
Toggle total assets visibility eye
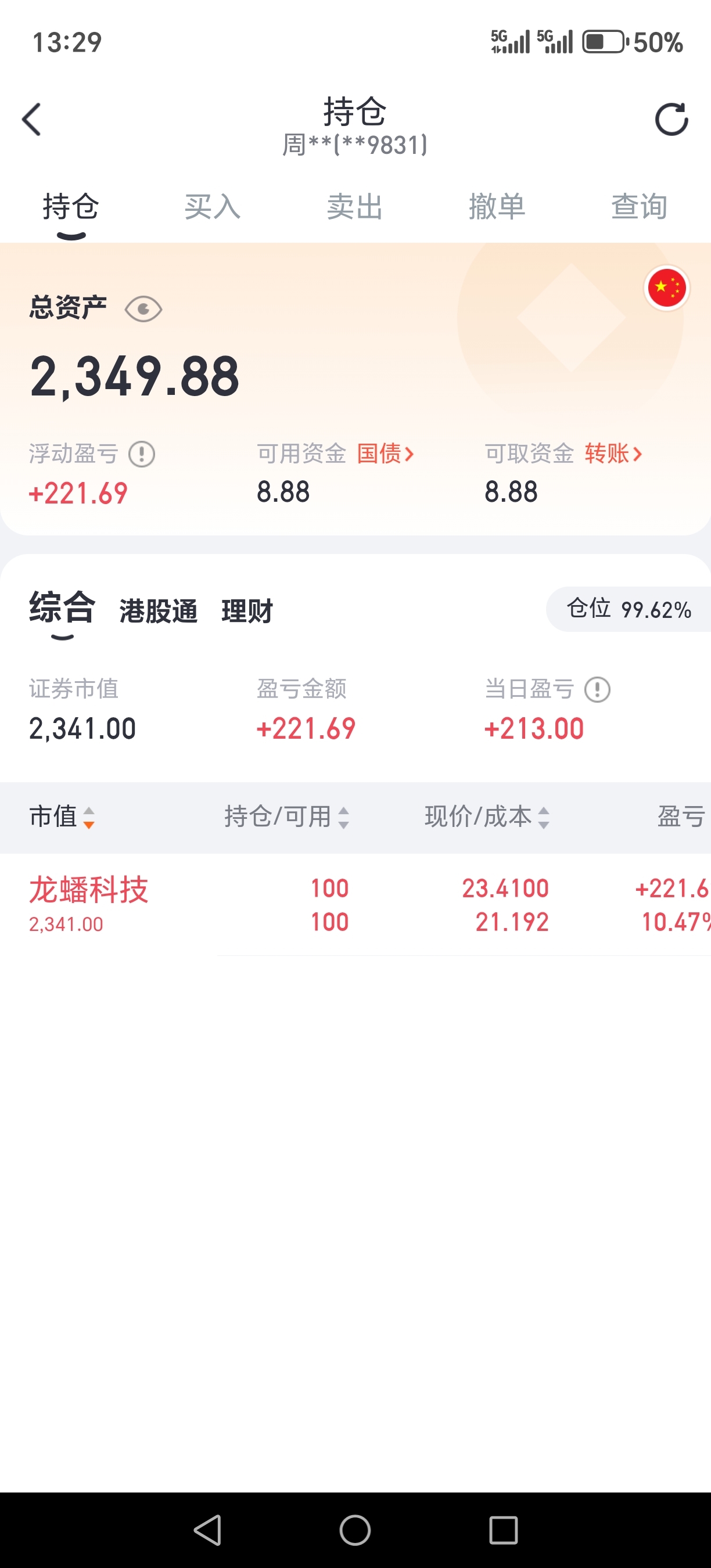(x=143, y=309)
